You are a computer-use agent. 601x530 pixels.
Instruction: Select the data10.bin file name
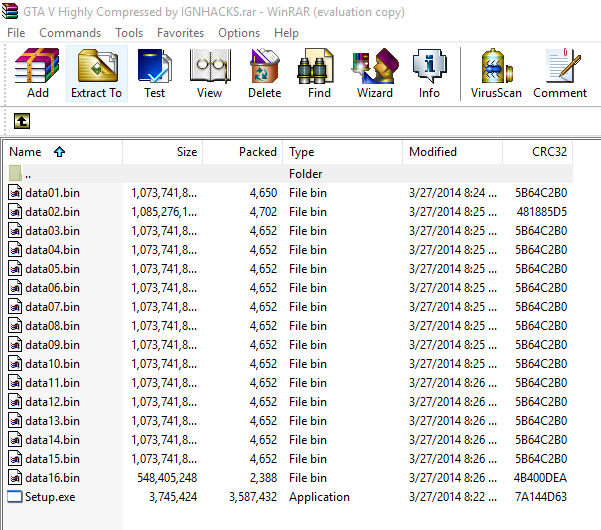[53, 364]
